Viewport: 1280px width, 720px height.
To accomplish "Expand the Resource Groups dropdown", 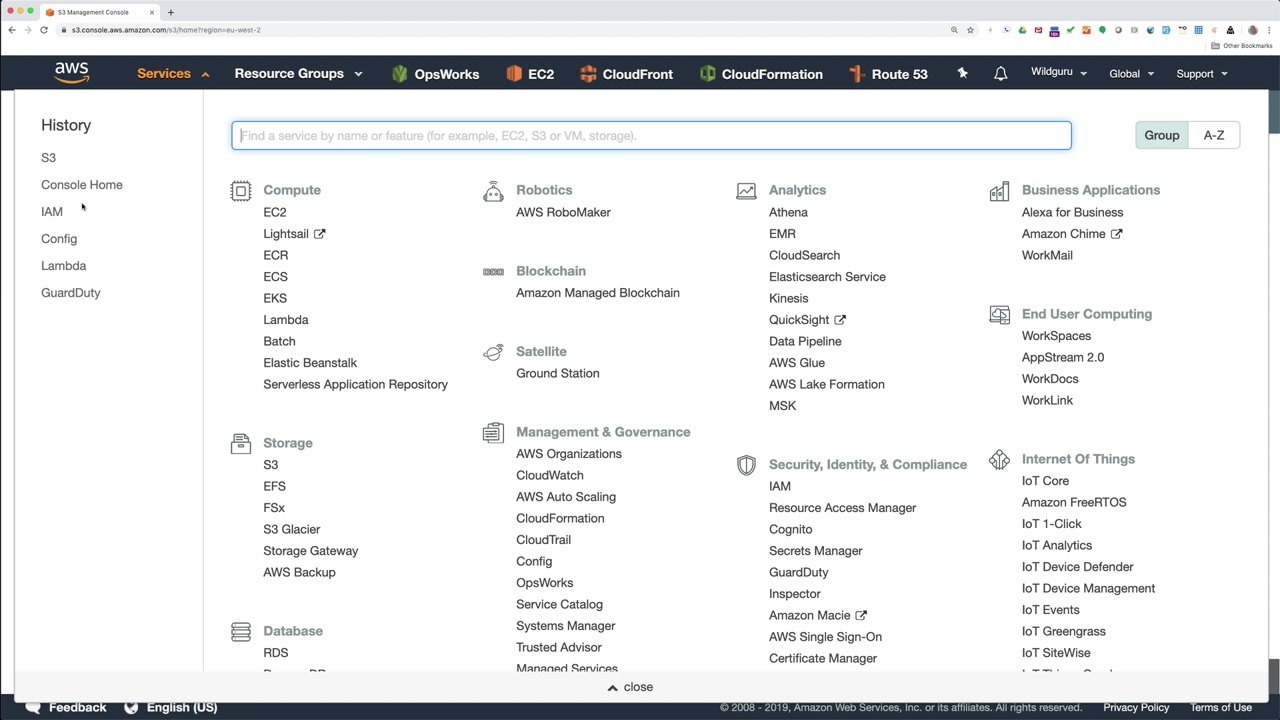I will click(298, 74).
